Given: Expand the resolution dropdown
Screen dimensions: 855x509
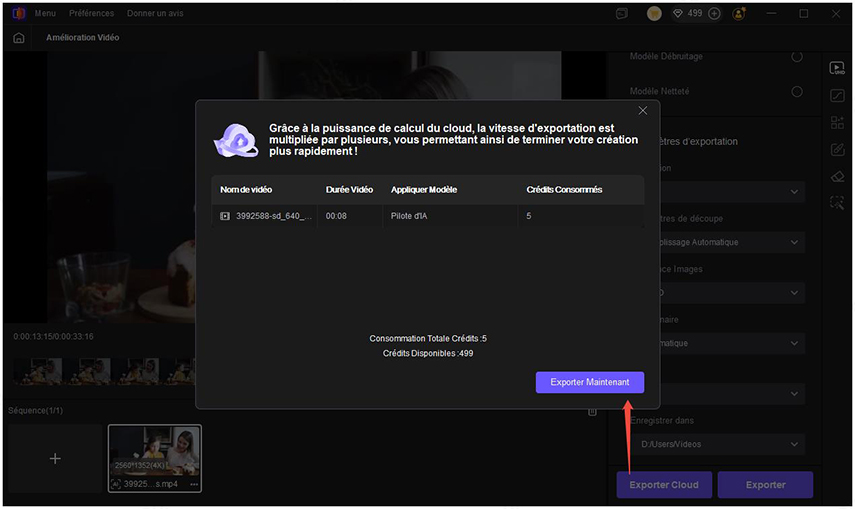Looking at the screenshot, I should coord(794,192).
